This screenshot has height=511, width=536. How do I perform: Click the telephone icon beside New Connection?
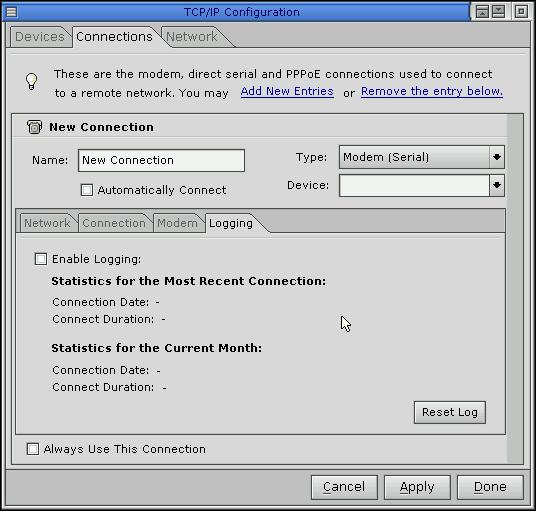pyautogui.click(x=34, y=127)
